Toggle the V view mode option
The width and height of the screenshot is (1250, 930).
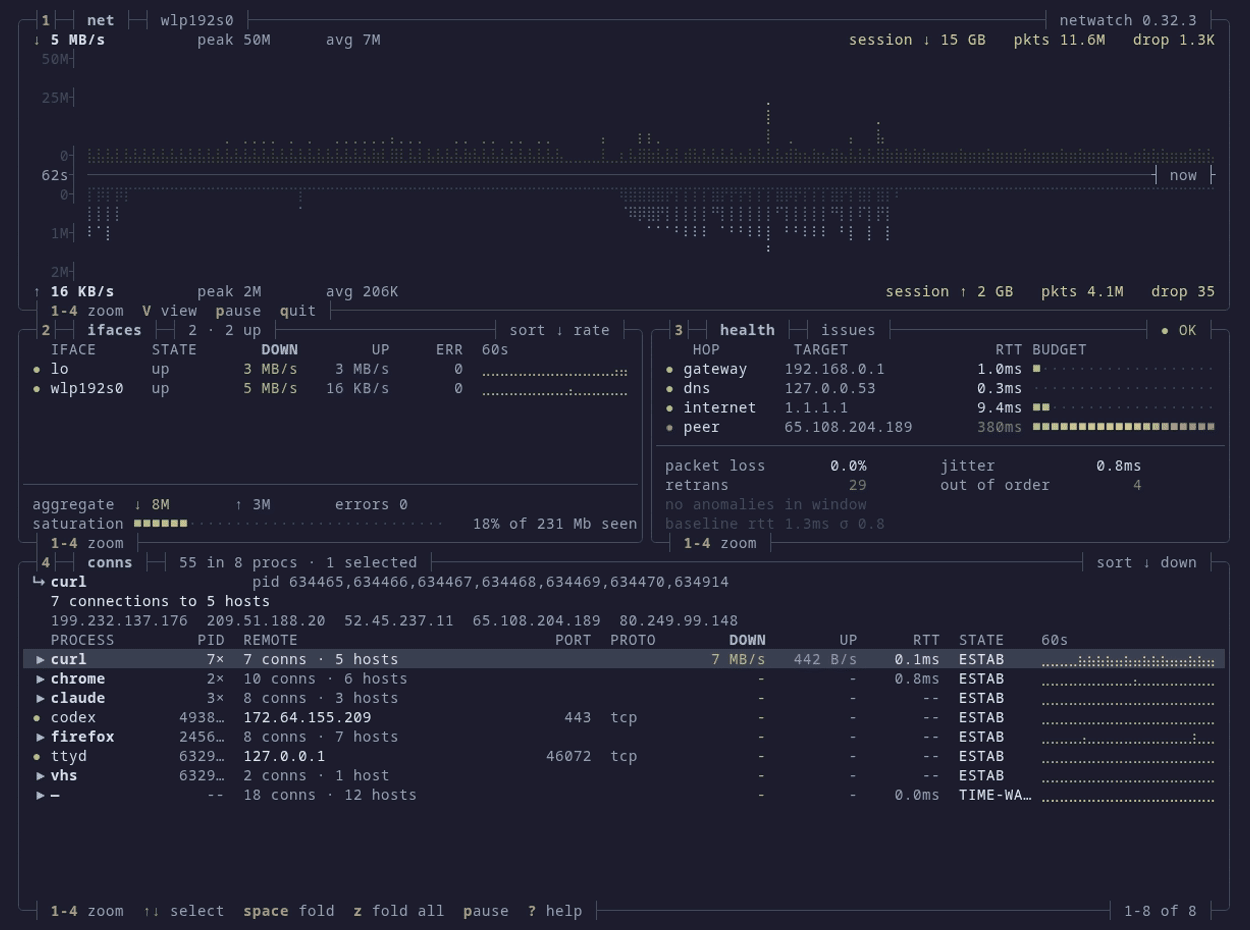(169, 311)
